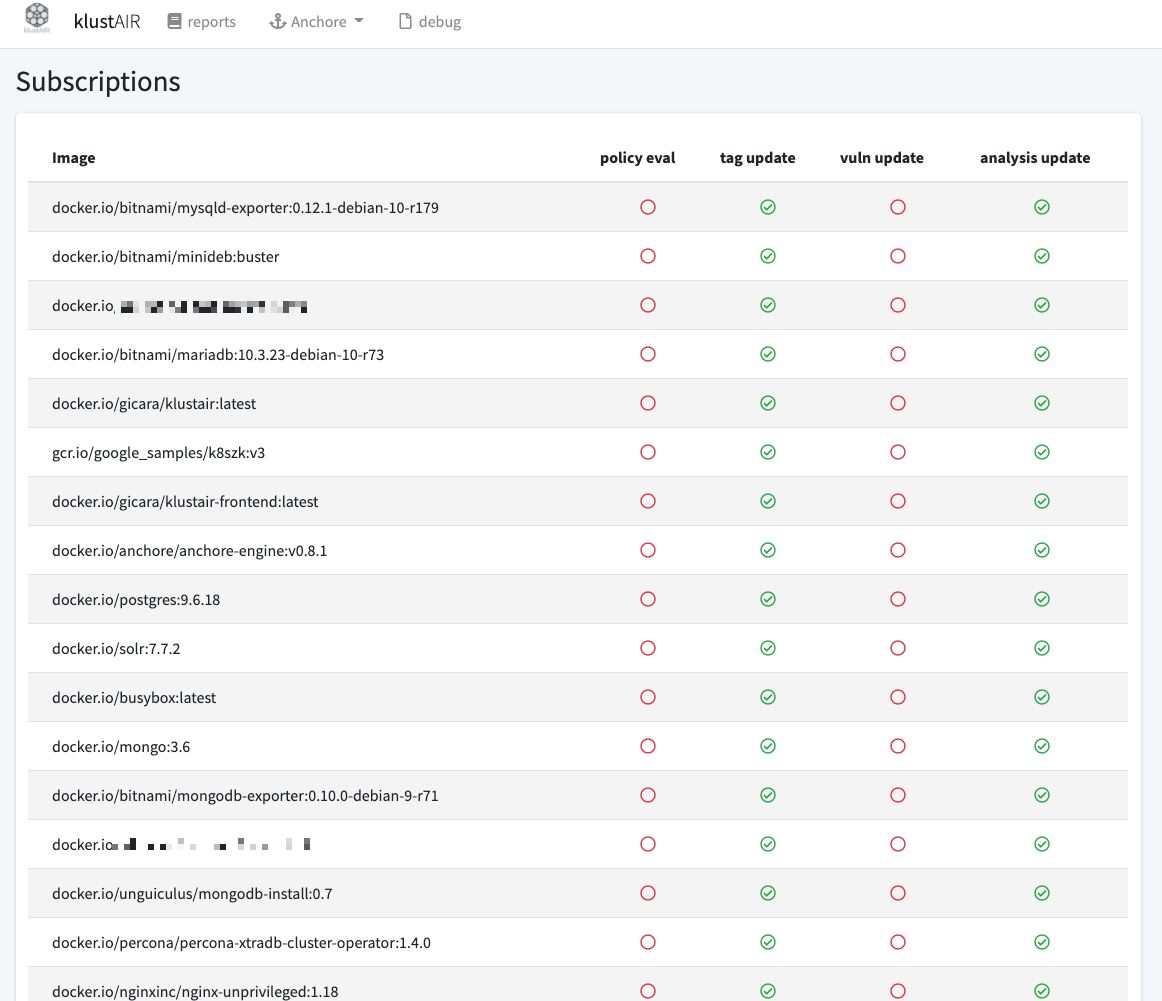Select docker.io/bitnami/mysqld-exporter:0.12.1-debian-10-r179 row text
1162x1001 pixels.
[x=245, y=207]
